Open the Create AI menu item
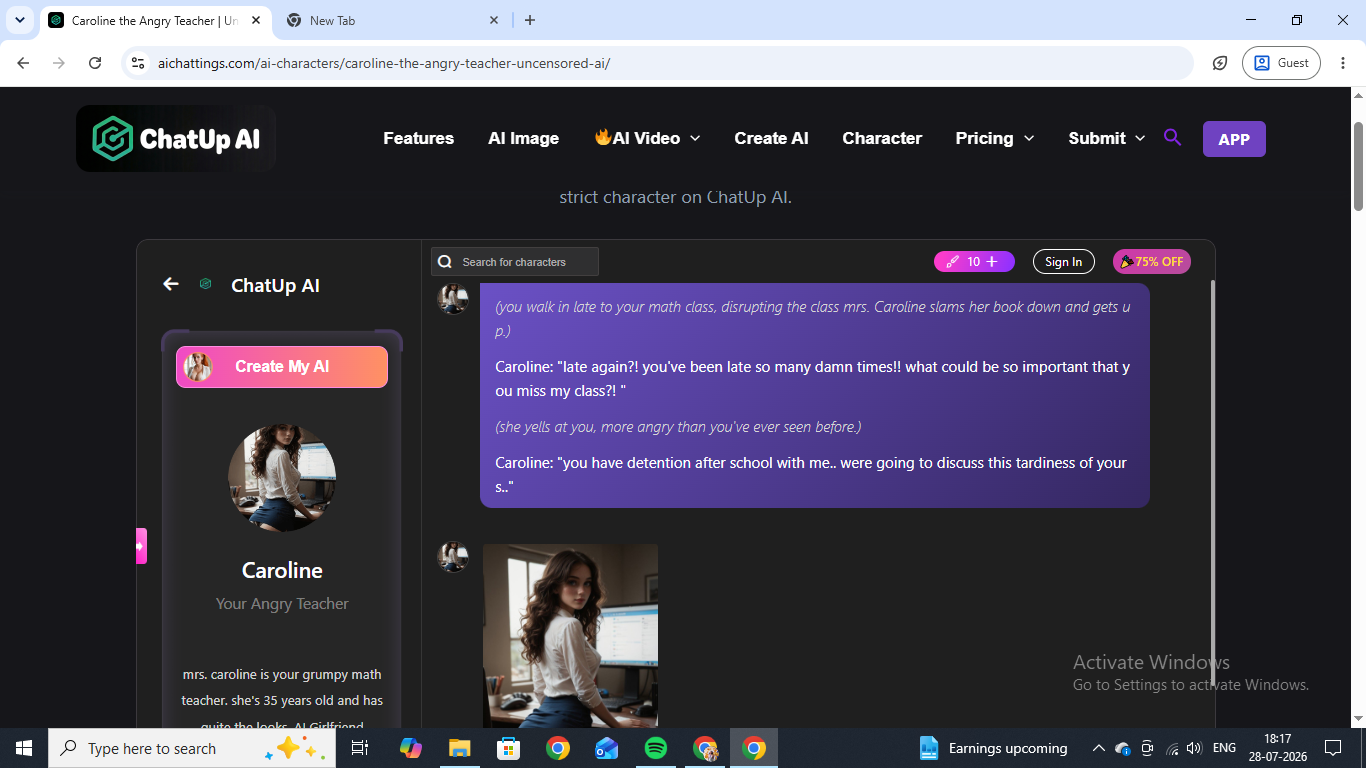 [x=771, y=138]
